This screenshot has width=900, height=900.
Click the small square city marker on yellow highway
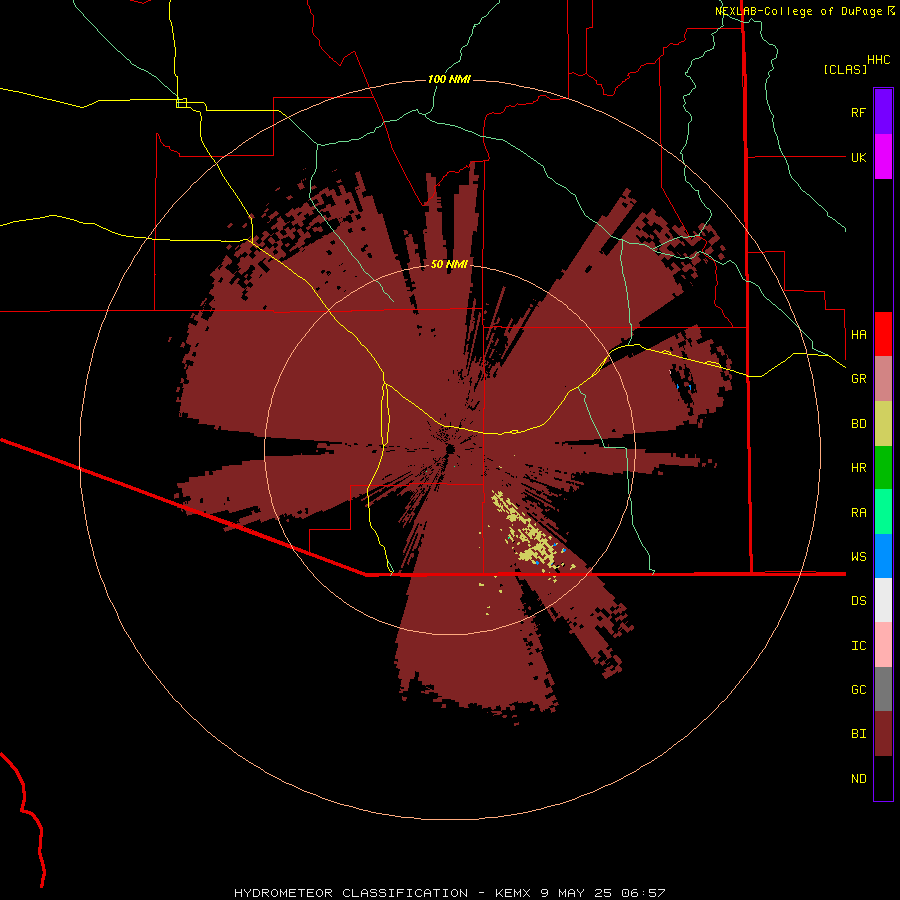tap(181, 103)
